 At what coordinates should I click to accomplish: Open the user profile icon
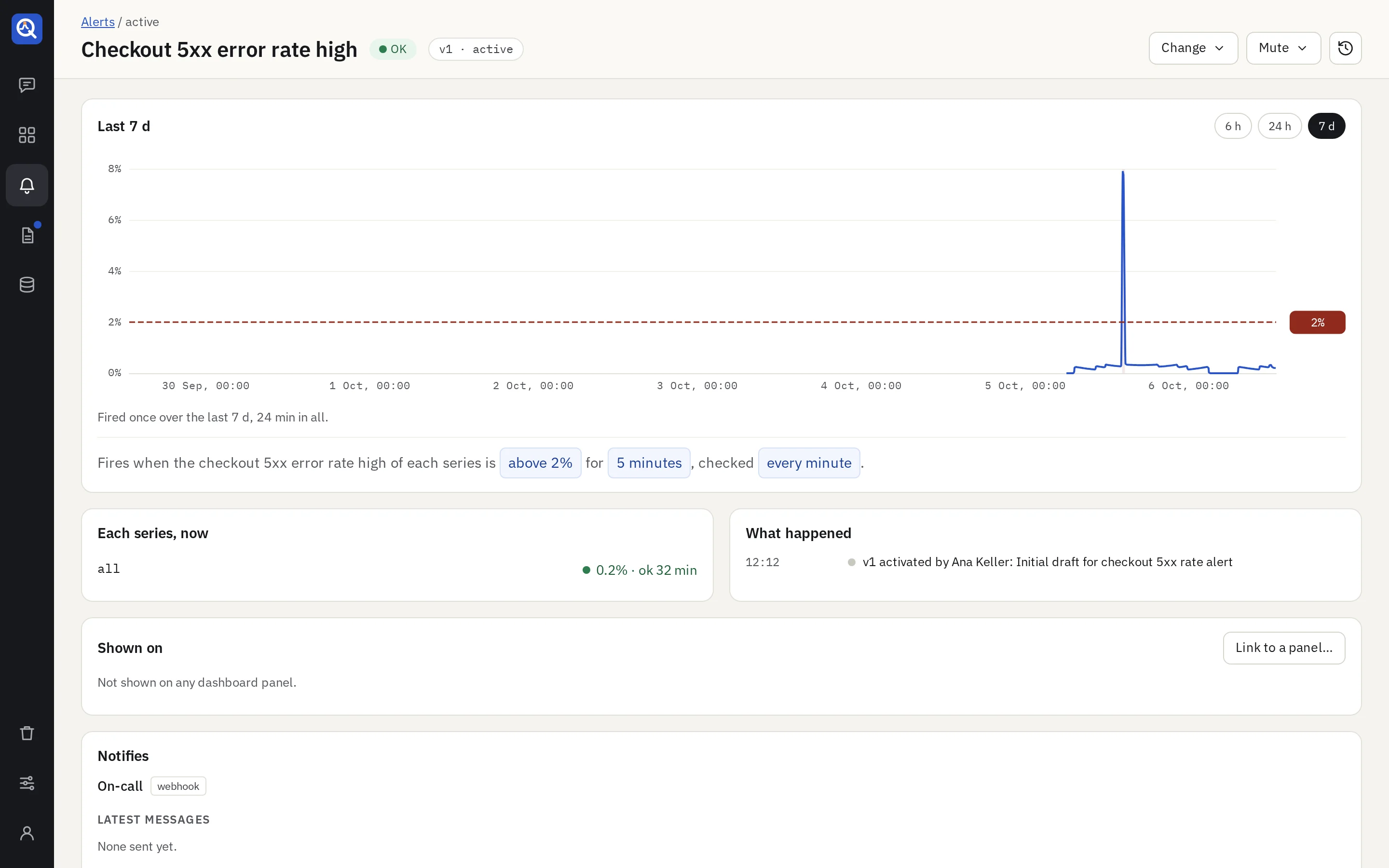27,833
